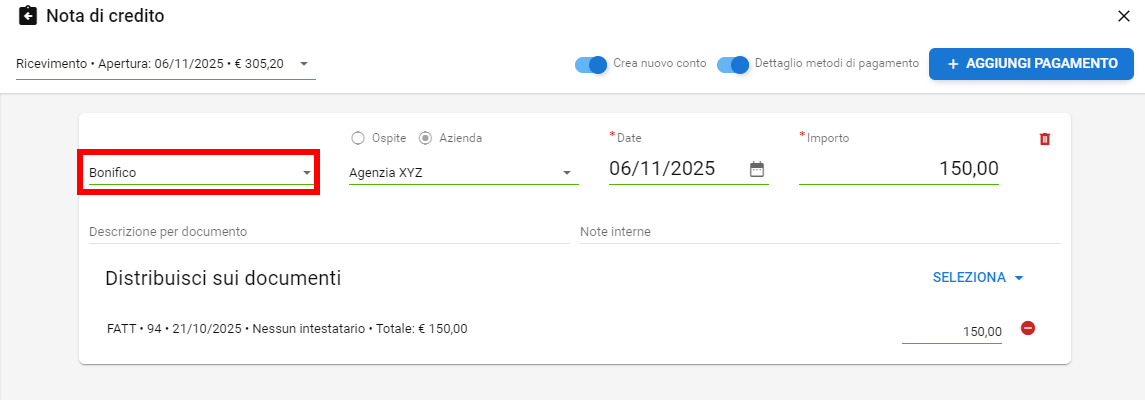The width and height of the screenshot is (1145, 400).
Task: Click the Date field showing 06/11/2025
Action: point(676,169)
